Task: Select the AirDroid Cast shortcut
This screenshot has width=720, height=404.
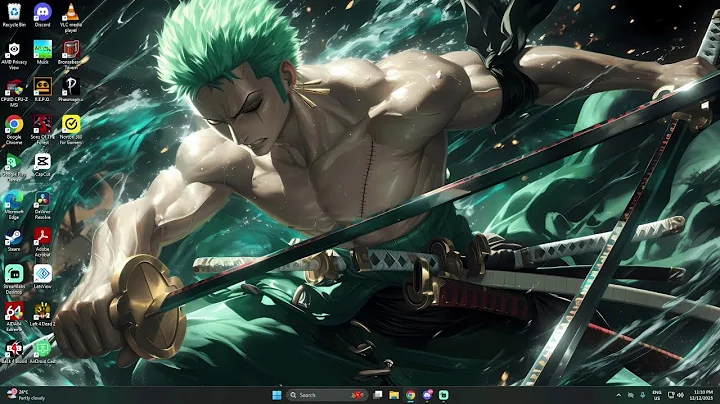Action: [x=42, y=353]
